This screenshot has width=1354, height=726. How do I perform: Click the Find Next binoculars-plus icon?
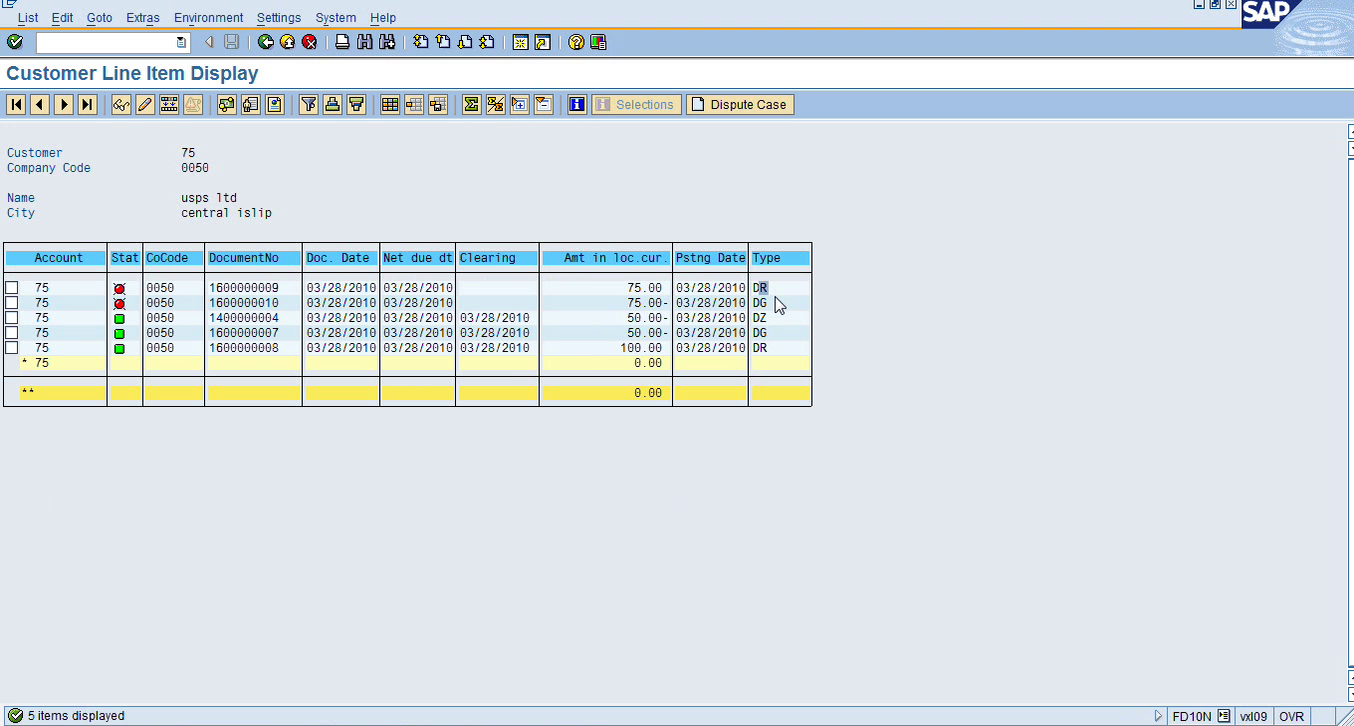pyautogui.click(x=387, y=42)
